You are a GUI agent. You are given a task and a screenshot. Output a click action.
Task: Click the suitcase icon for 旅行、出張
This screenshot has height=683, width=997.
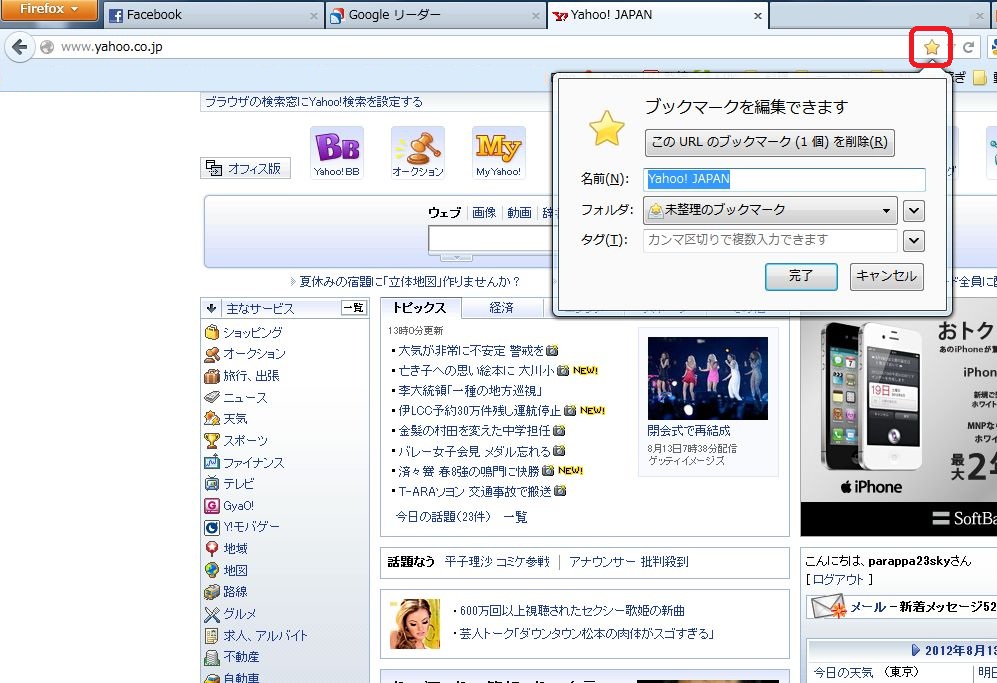coord(212,376)
